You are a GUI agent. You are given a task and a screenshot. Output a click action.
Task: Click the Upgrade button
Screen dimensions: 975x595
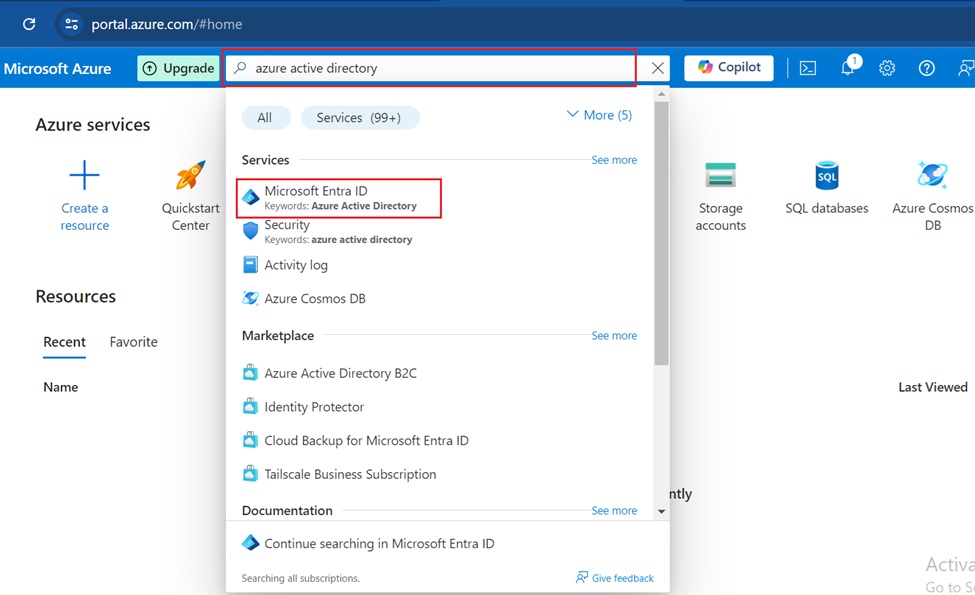tap(178, 67)
